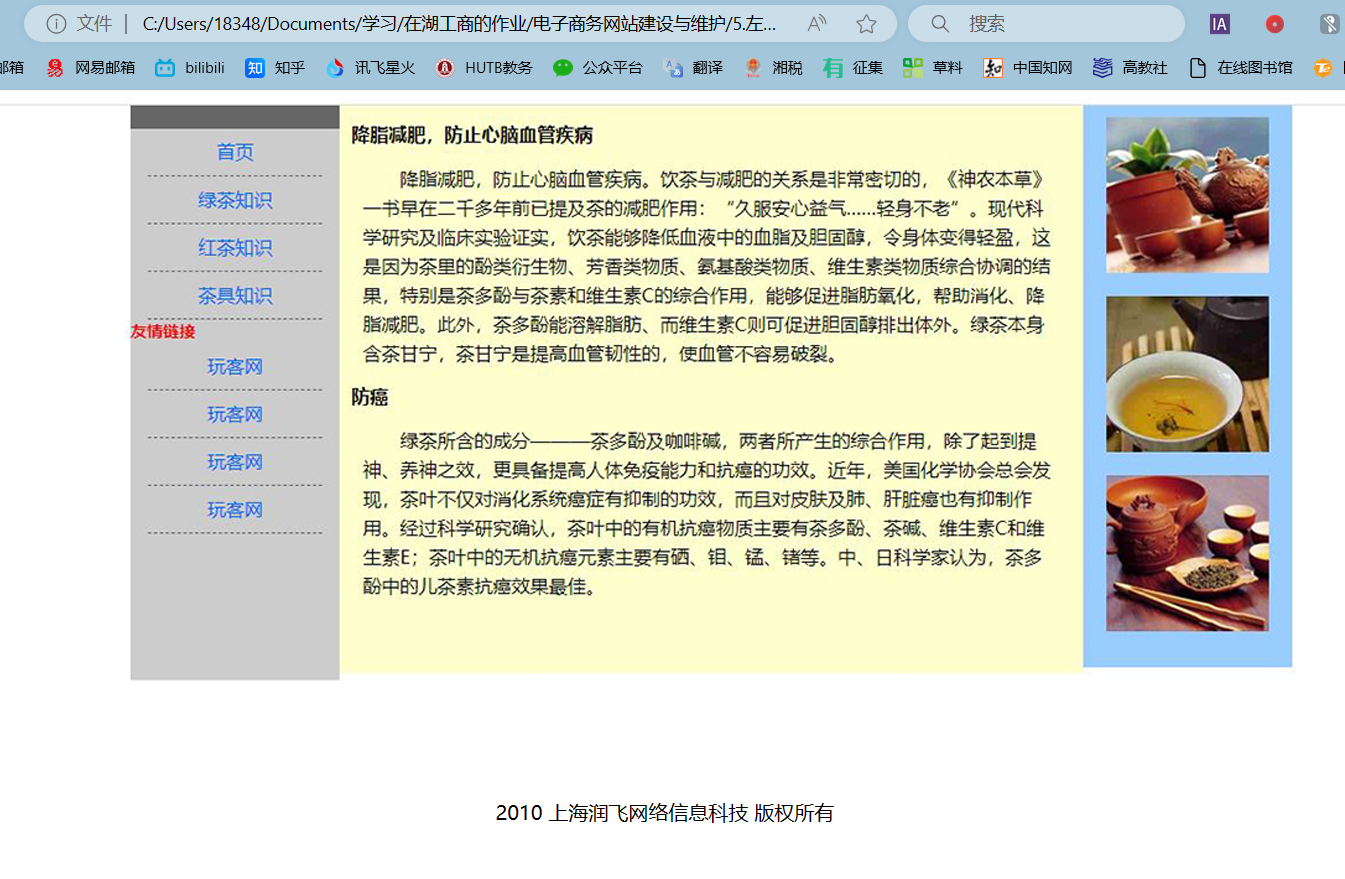Open the 高教社 bookmark
The width and height of the screenshot is (1345, 879).
pyautogui.click(x=1130, y=68)
